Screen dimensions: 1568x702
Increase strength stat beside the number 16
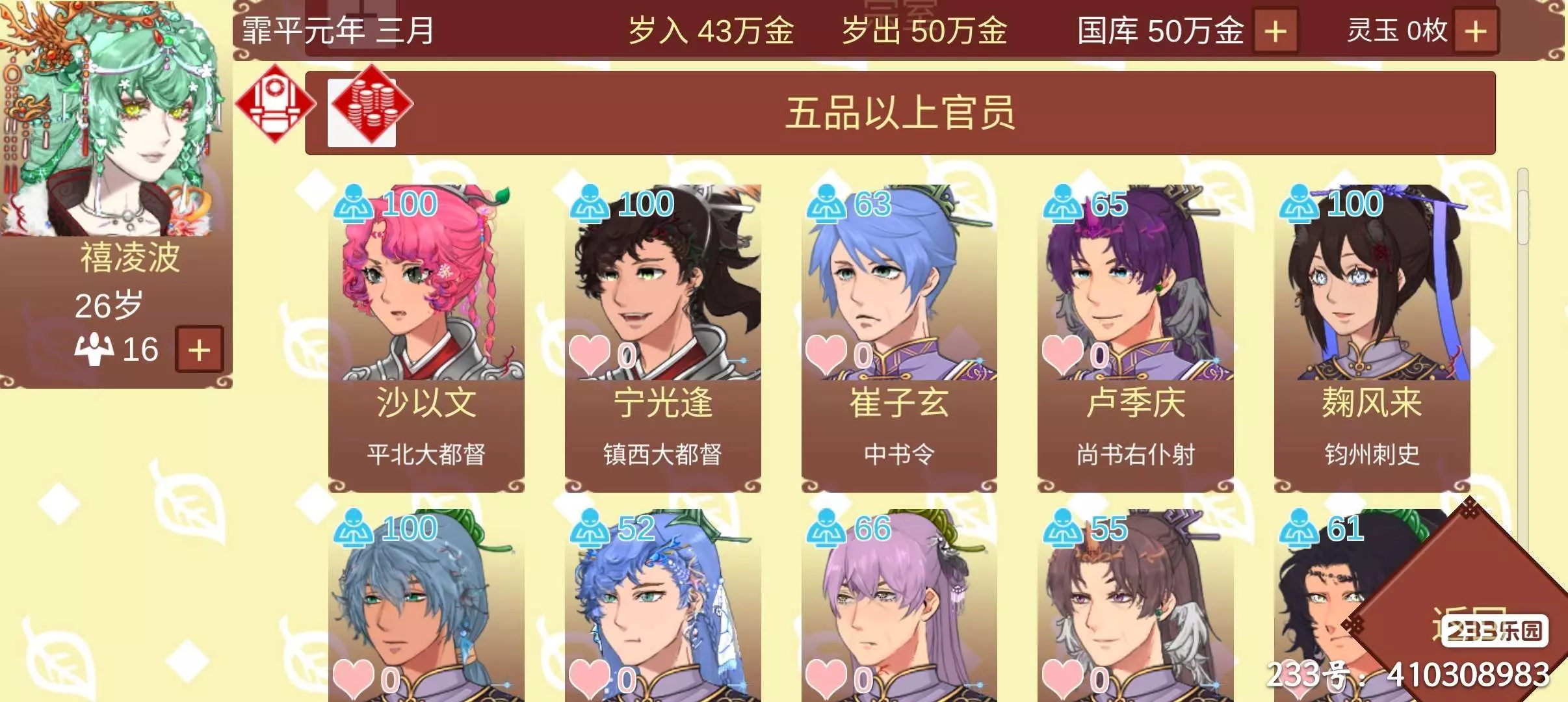[x=199, y=350]
